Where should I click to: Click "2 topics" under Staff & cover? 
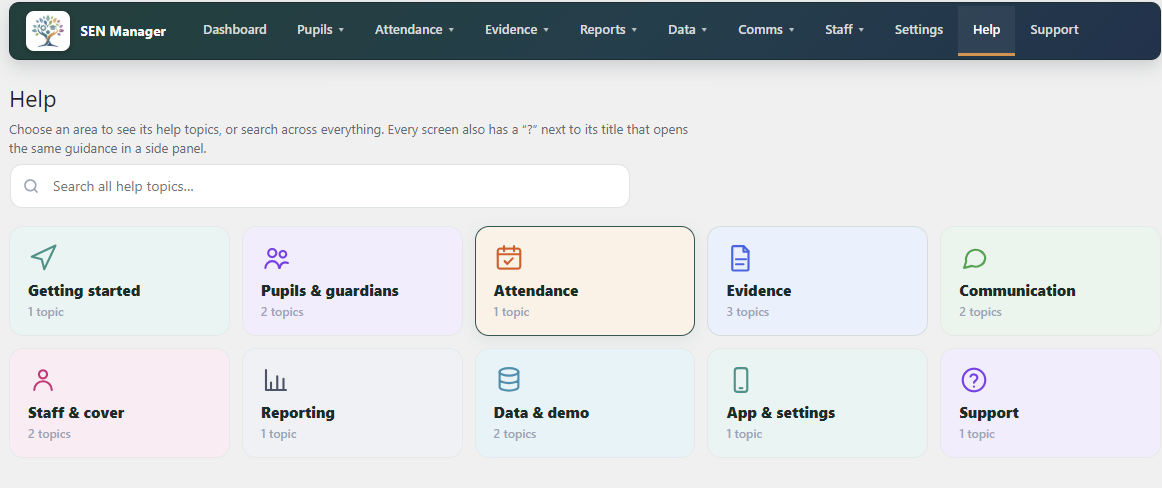tap(49, 434)
